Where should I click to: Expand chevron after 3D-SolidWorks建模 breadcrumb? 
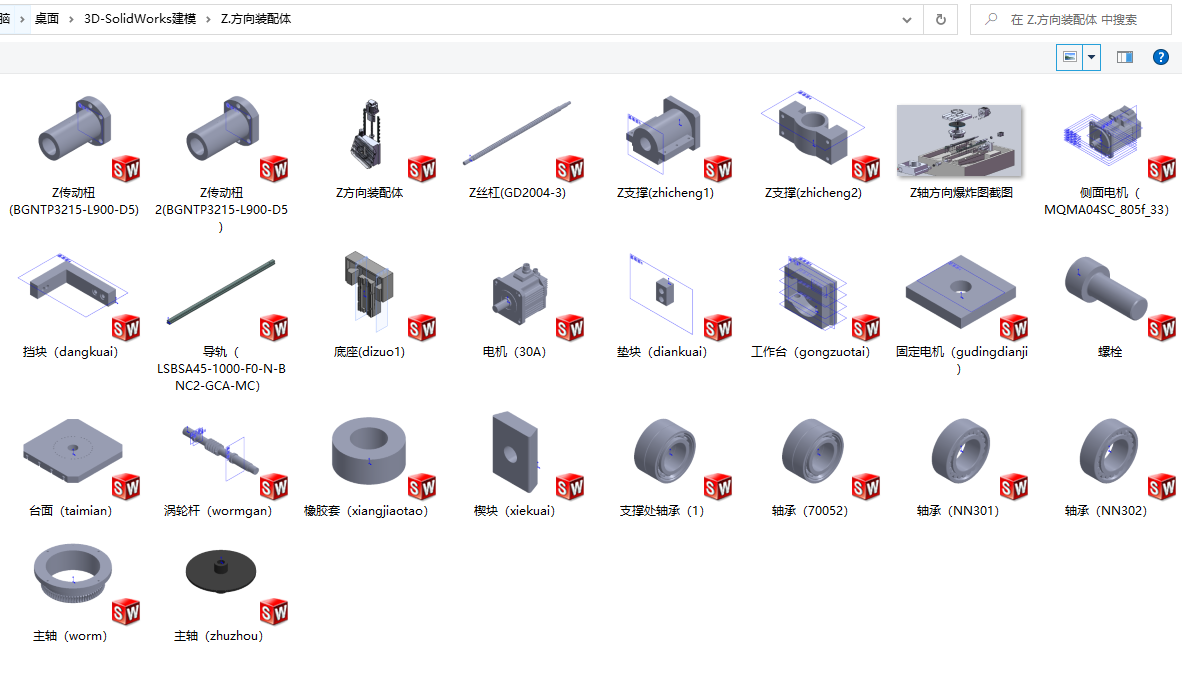pyautogui.click(x=208, y=19)
